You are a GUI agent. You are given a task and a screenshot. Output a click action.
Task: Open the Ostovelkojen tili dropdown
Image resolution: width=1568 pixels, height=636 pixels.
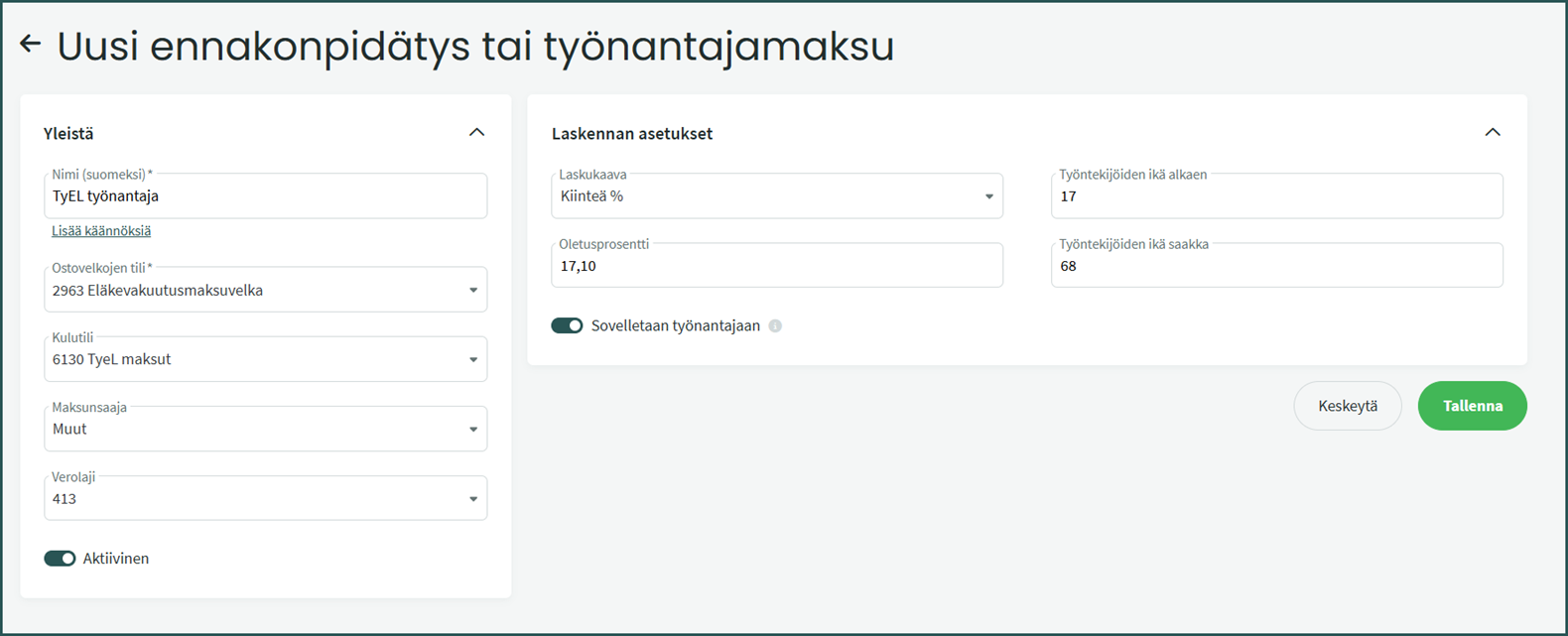(x=265, y=291)
